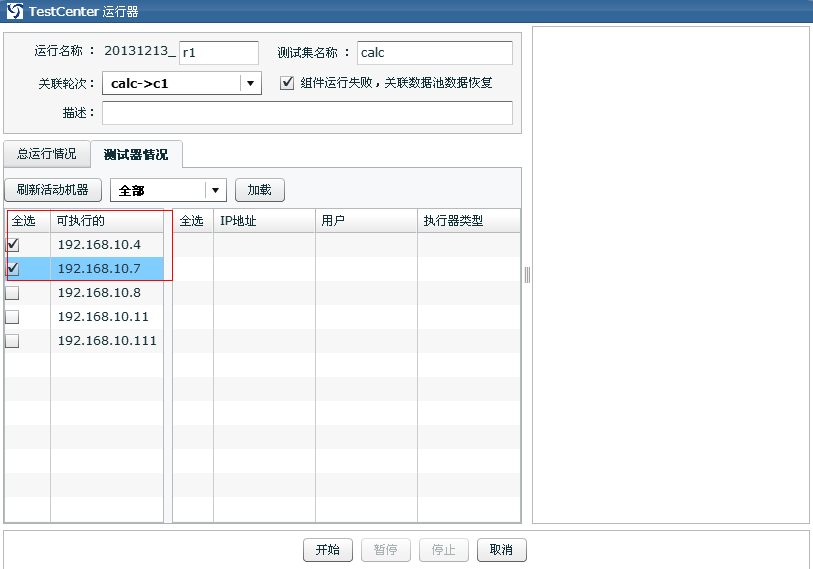
Task: Click the 开始 button
Action: (328, 550)
